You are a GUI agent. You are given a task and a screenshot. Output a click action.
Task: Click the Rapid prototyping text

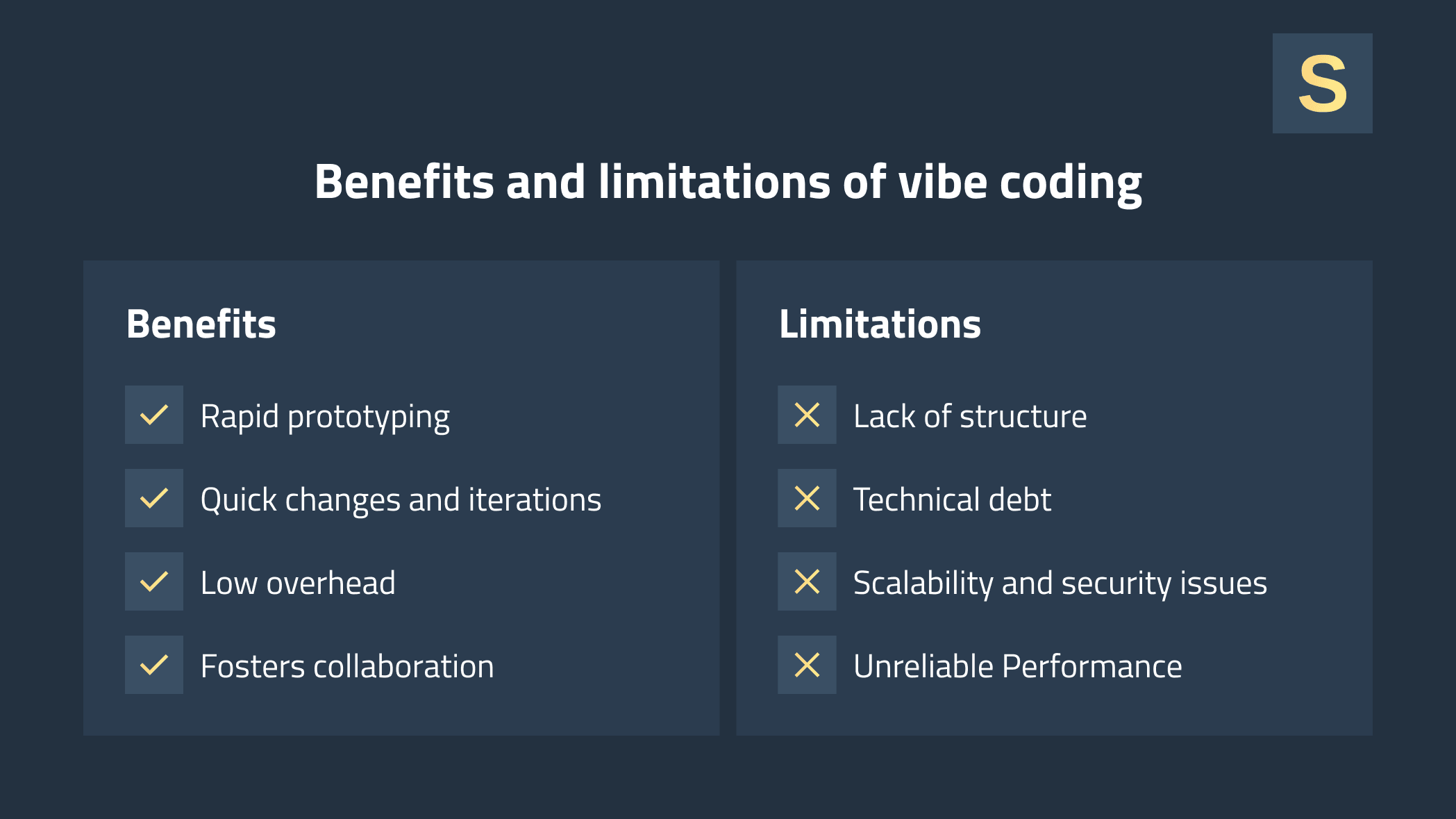[x=325, y=417]
